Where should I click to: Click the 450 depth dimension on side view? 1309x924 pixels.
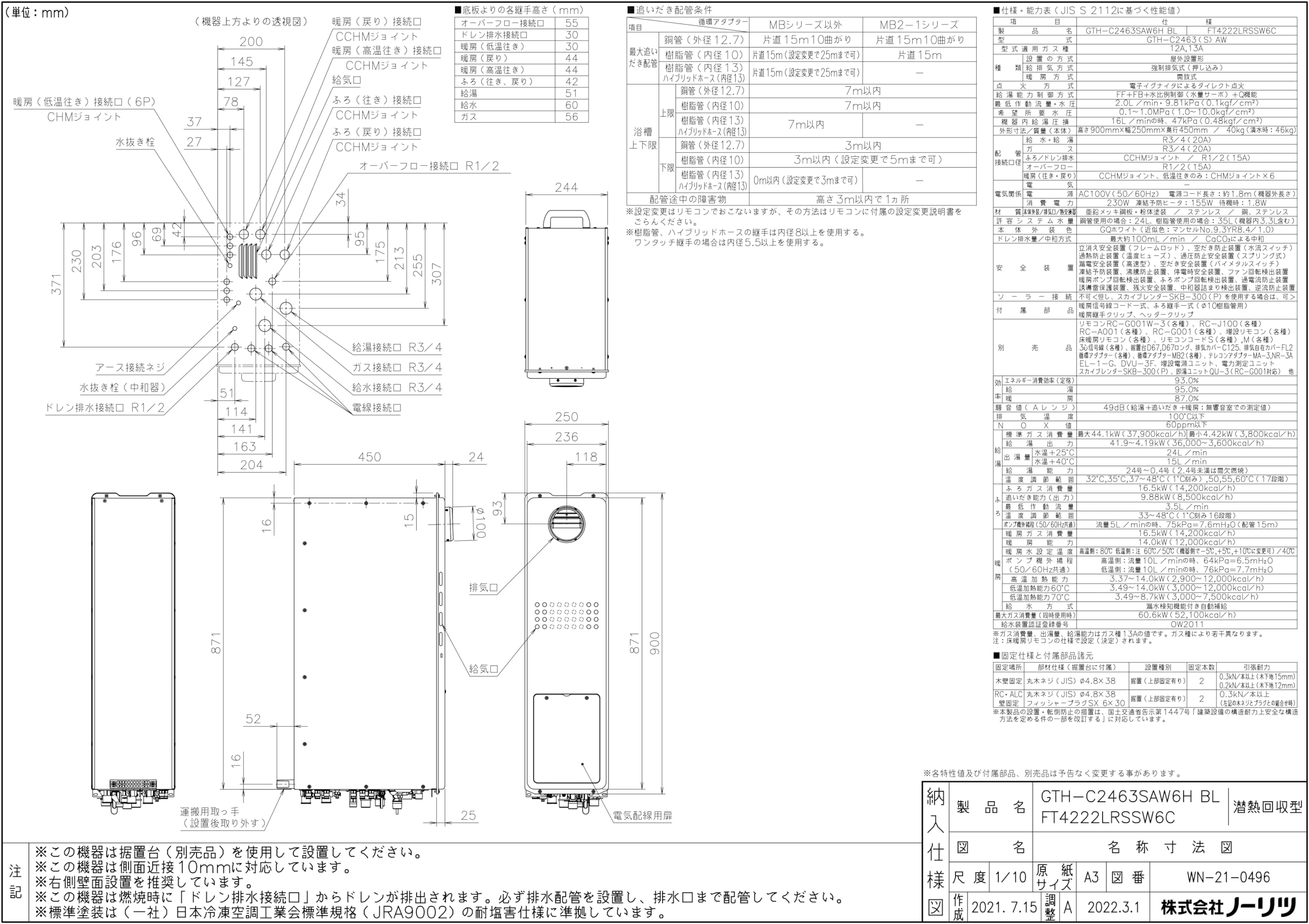(369, 457)
